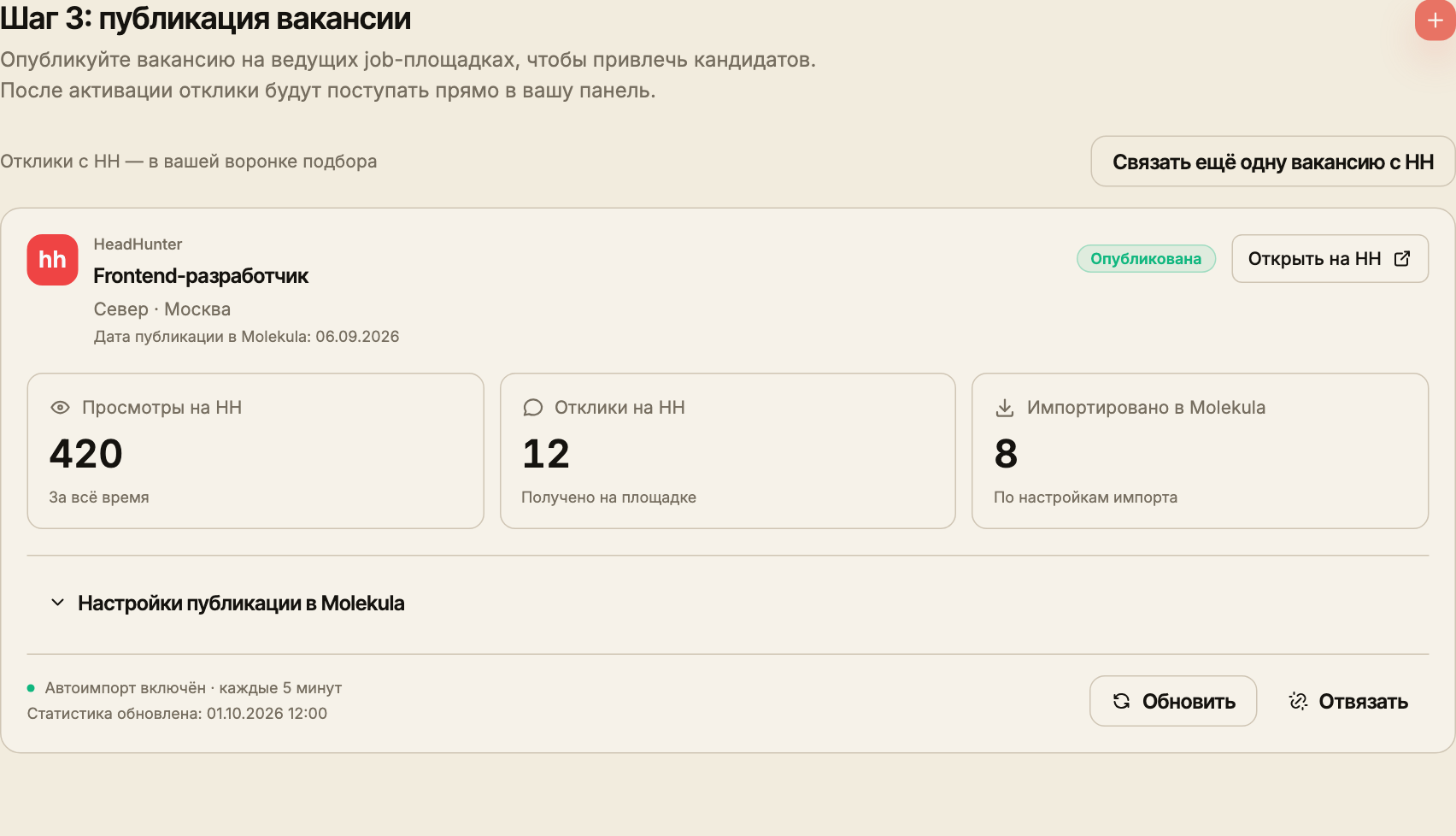Click the 12 responses value
Screen dimensions: 1456x836
[546, 453]
